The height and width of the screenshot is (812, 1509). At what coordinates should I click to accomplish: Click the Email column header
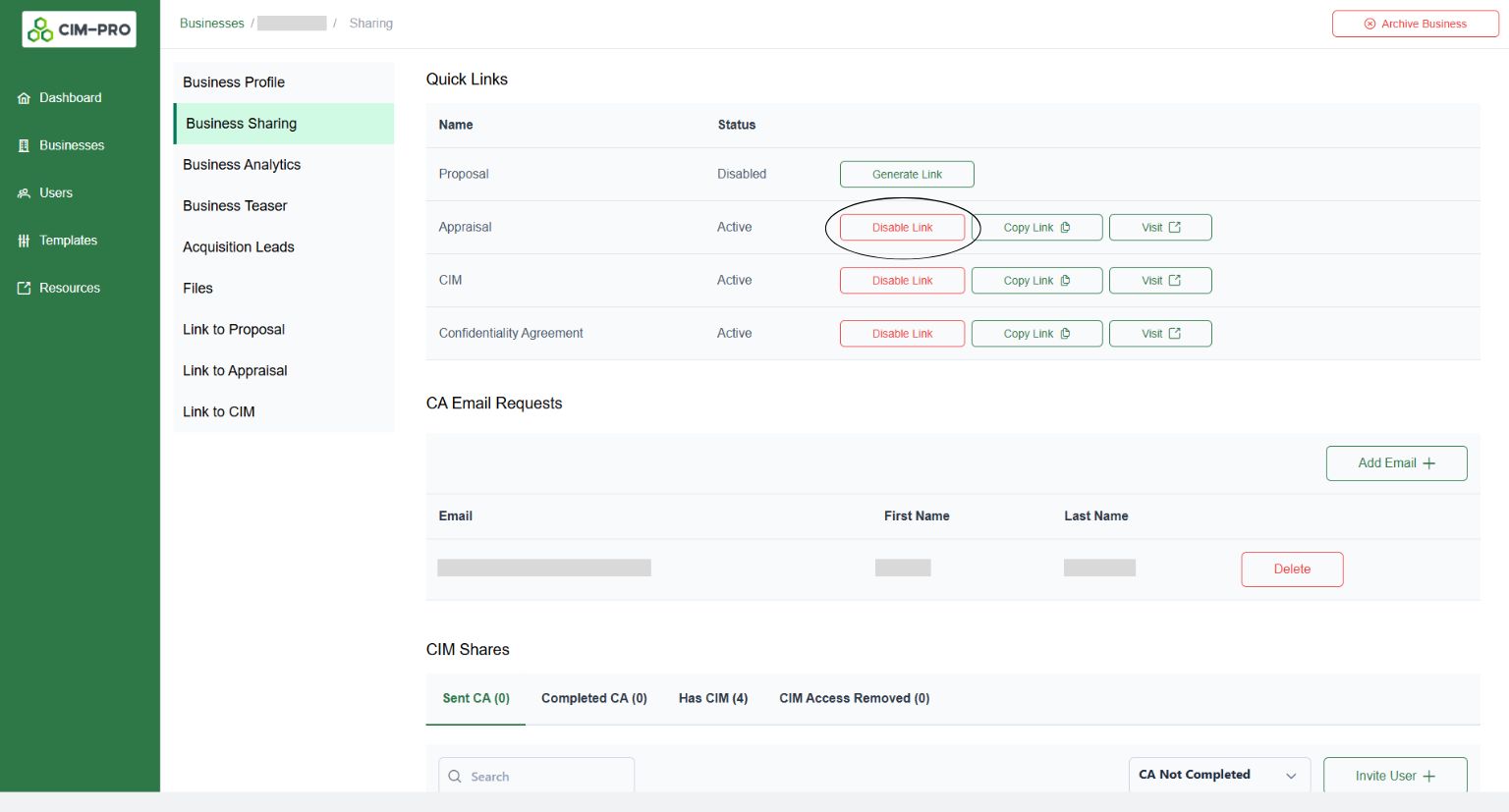(455, 515)
